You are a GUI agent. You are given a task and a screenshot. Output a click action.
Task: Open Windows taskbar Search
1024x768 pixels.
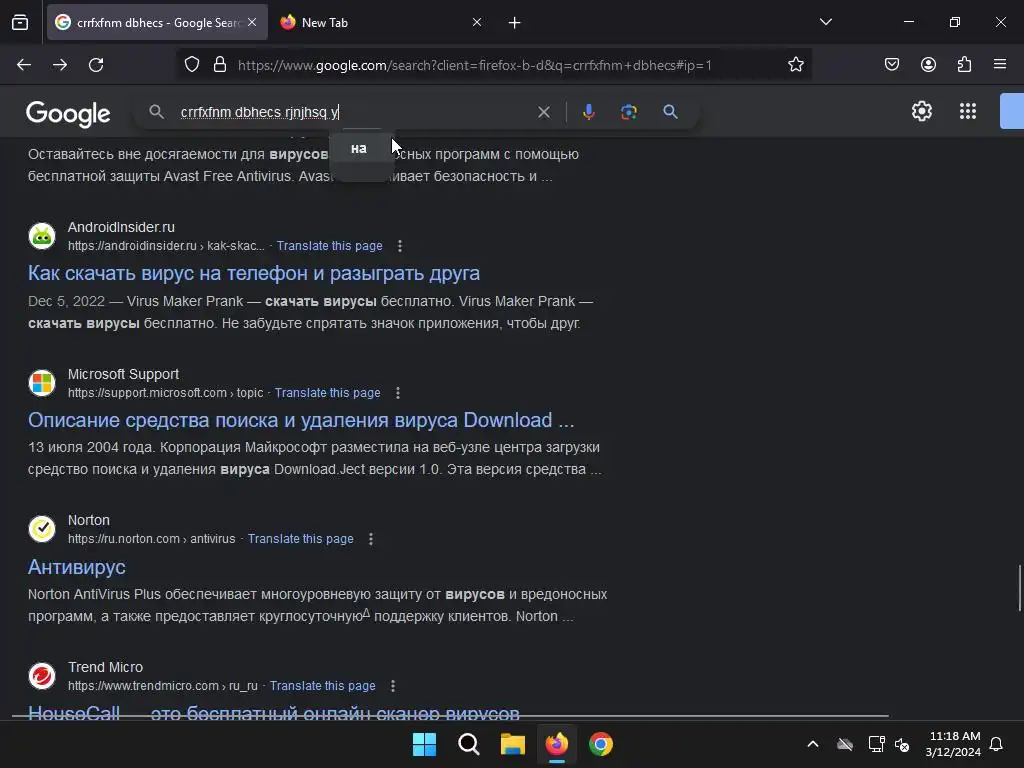(469, 744)
